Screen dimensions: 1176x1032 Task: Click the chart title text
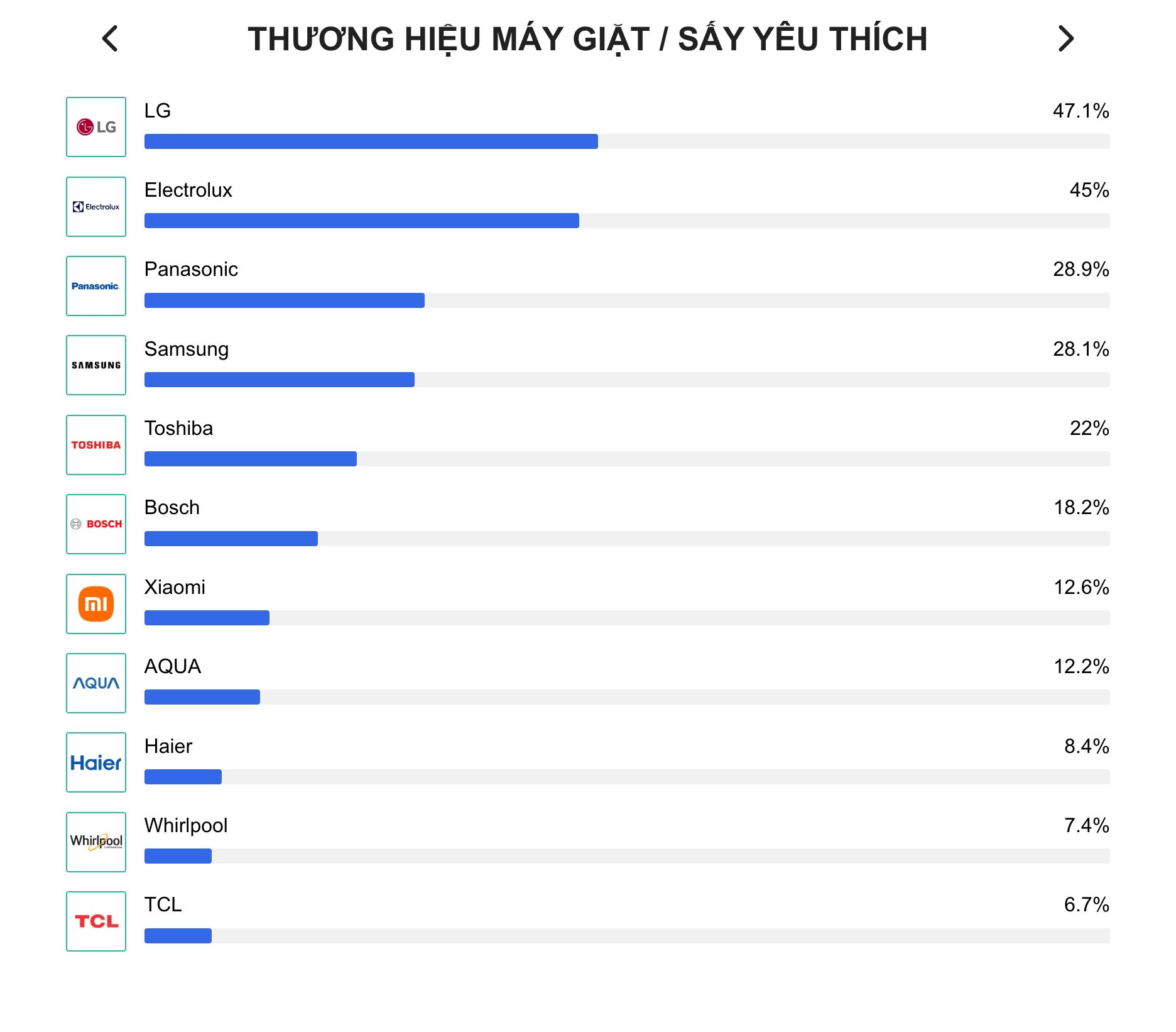(587, 39)
